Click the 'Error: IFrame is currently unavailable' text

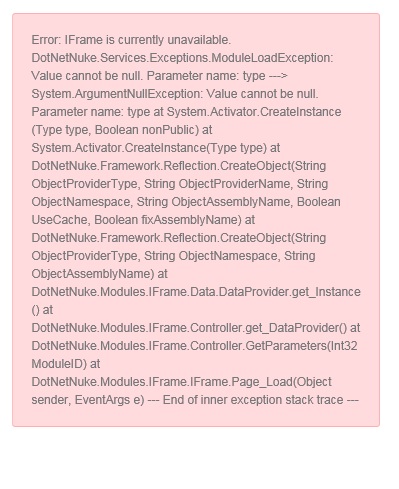[x=131, y=40]
